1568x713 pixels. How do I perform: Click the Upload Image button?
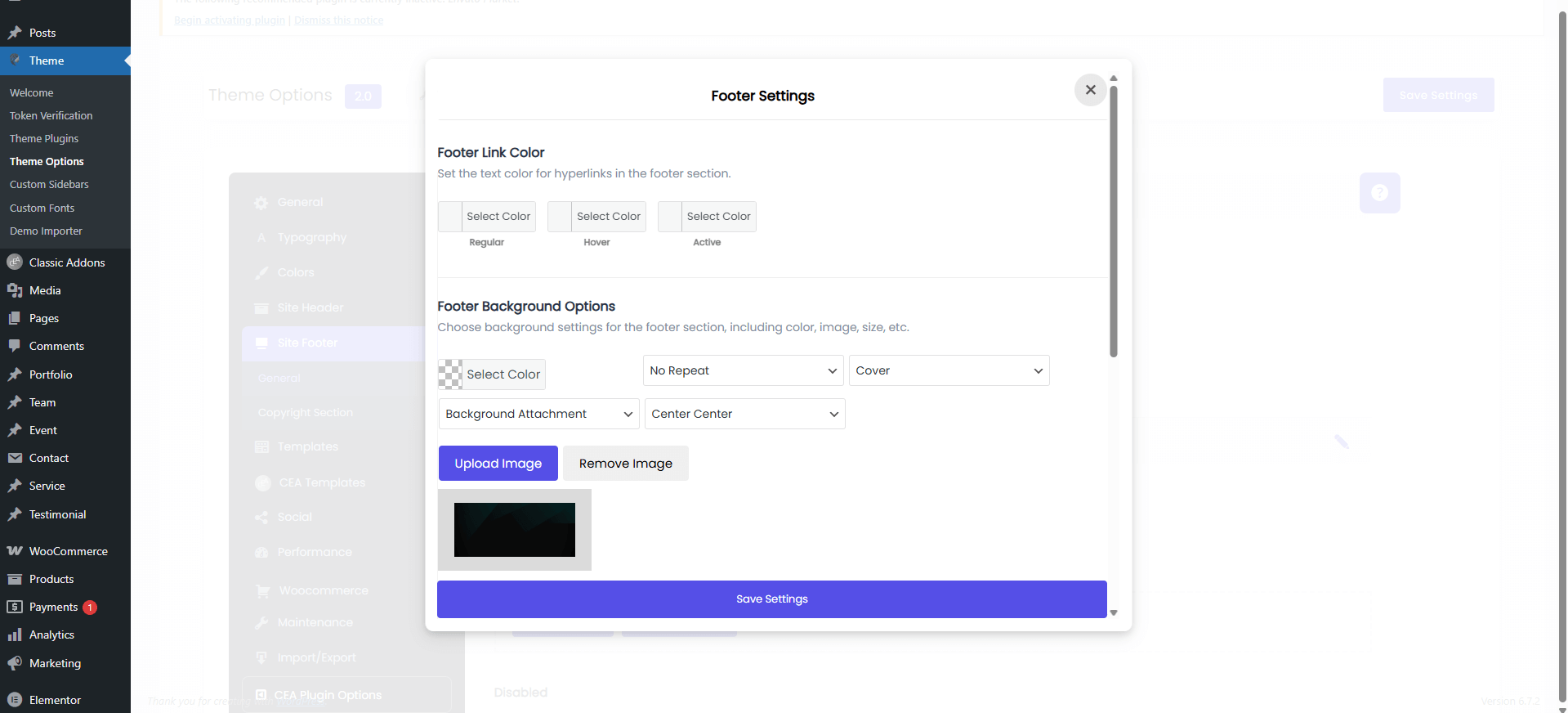pos(498,464)
